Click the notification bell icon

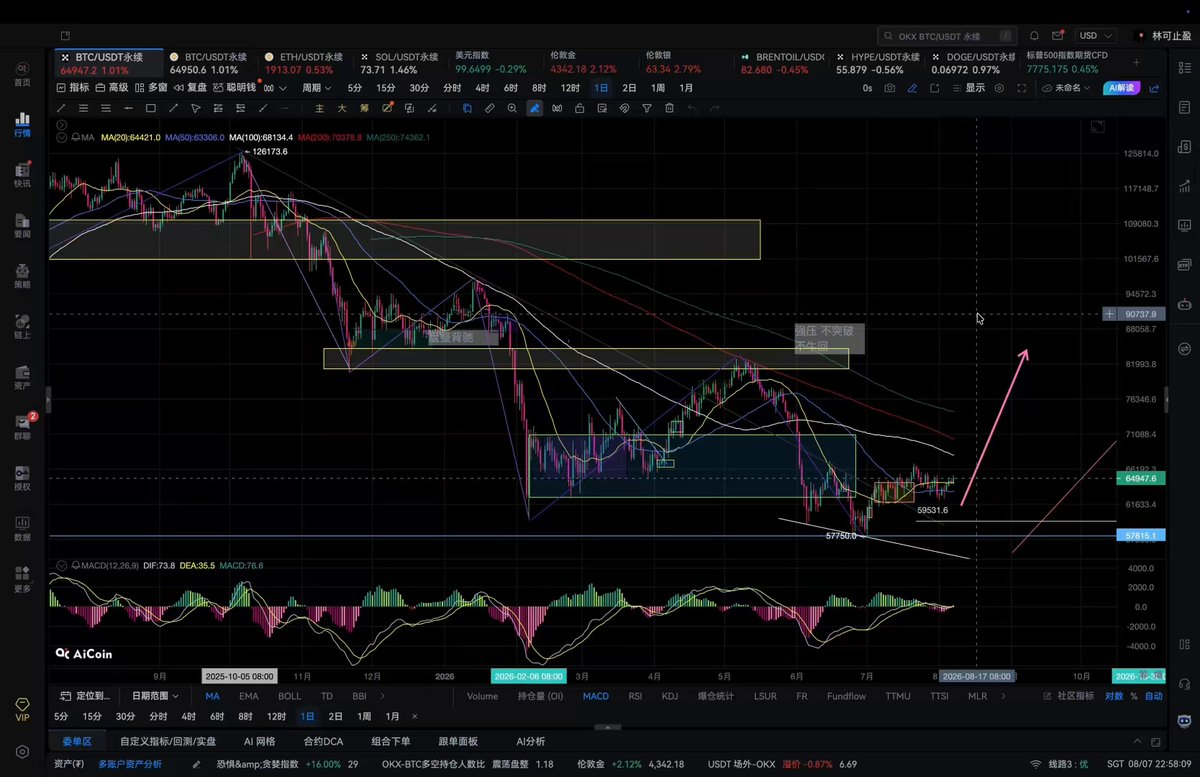pos(1034,36)
